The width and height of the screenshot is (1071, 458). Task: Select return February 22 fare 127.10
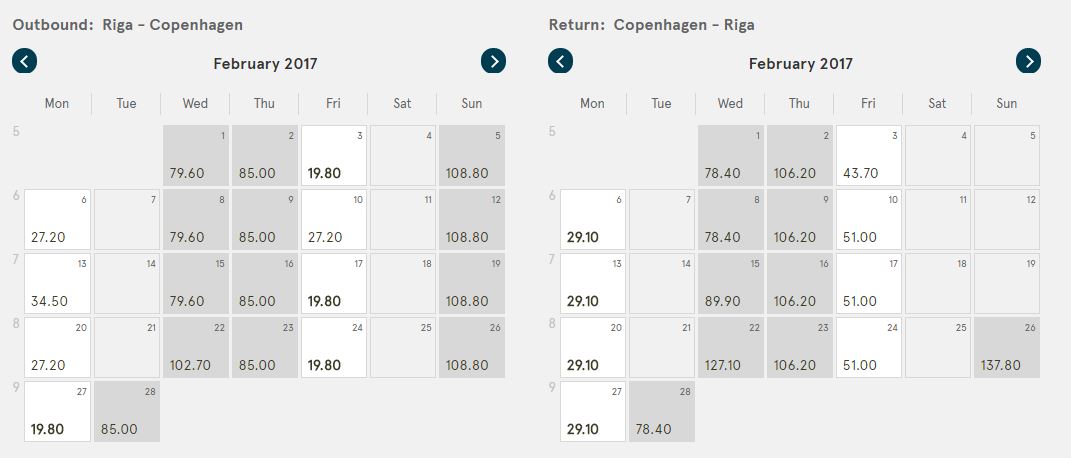731,347
